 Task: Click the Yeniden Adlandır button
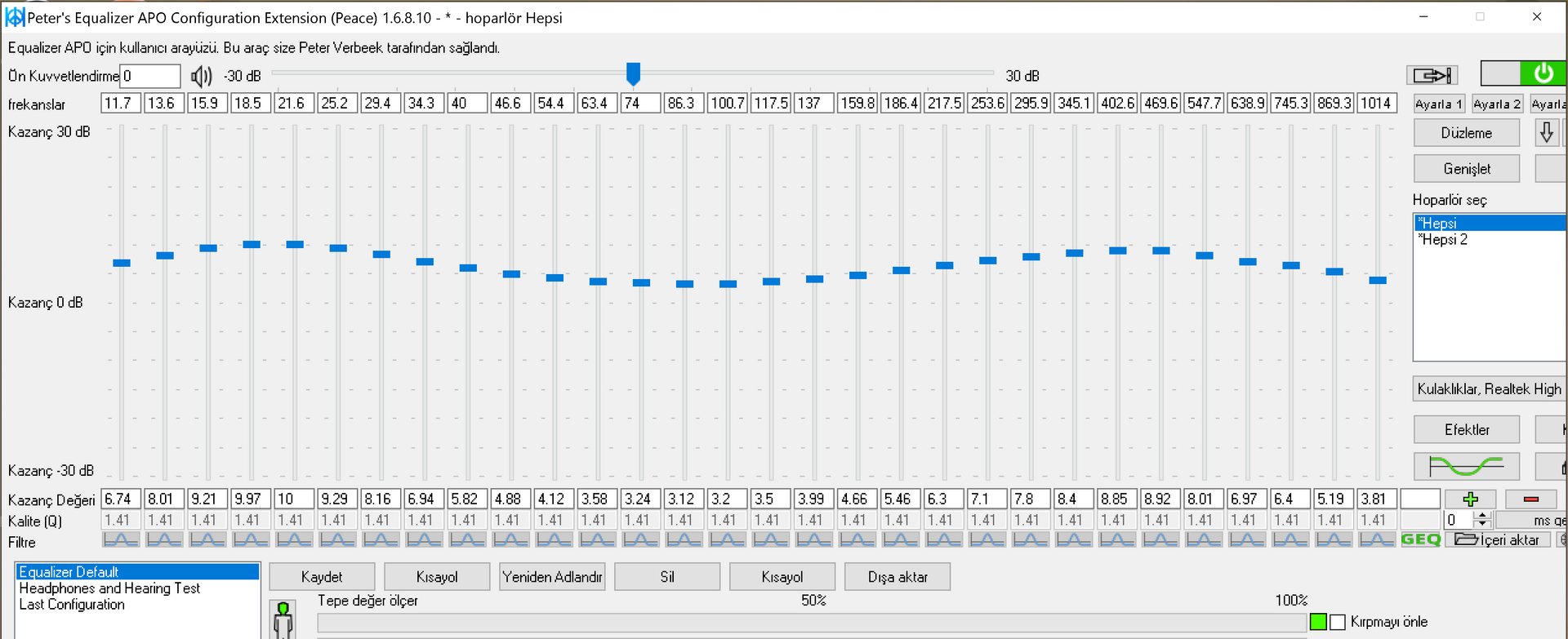(552, 577)
